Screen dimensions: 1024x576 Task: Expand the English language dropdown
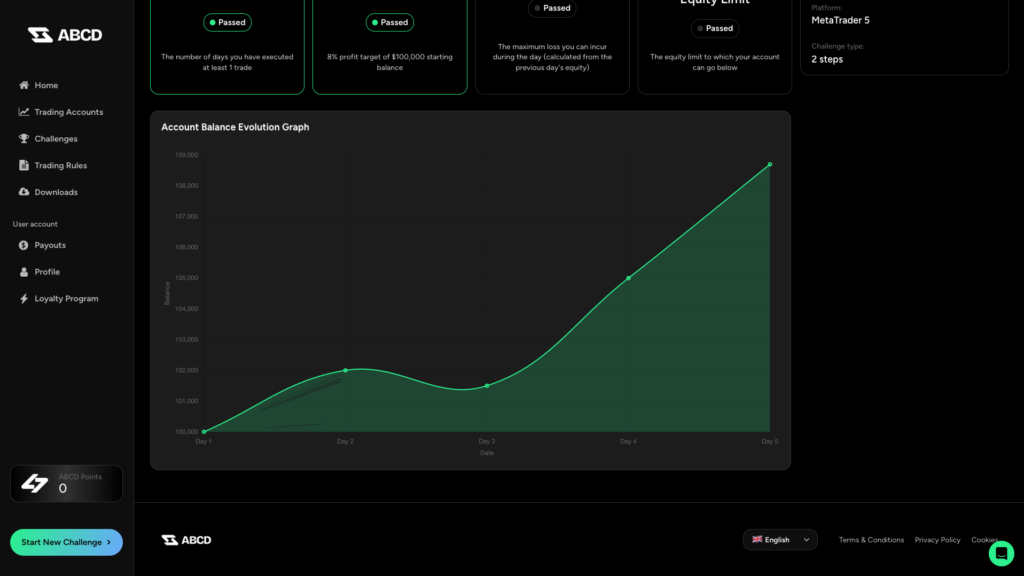779,540
